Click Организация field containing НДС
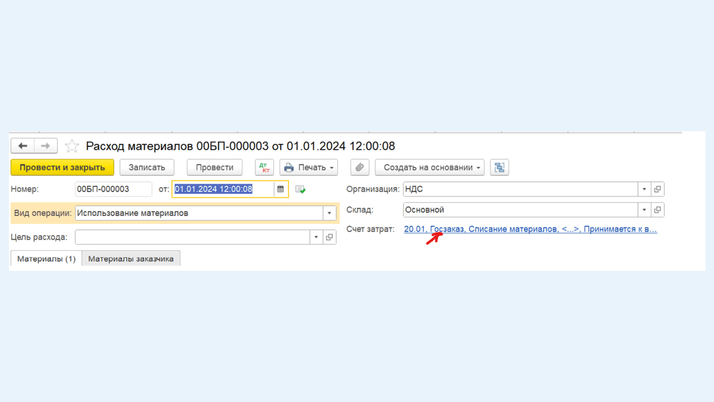The image size is (714, 402). [x=520, y=189]
